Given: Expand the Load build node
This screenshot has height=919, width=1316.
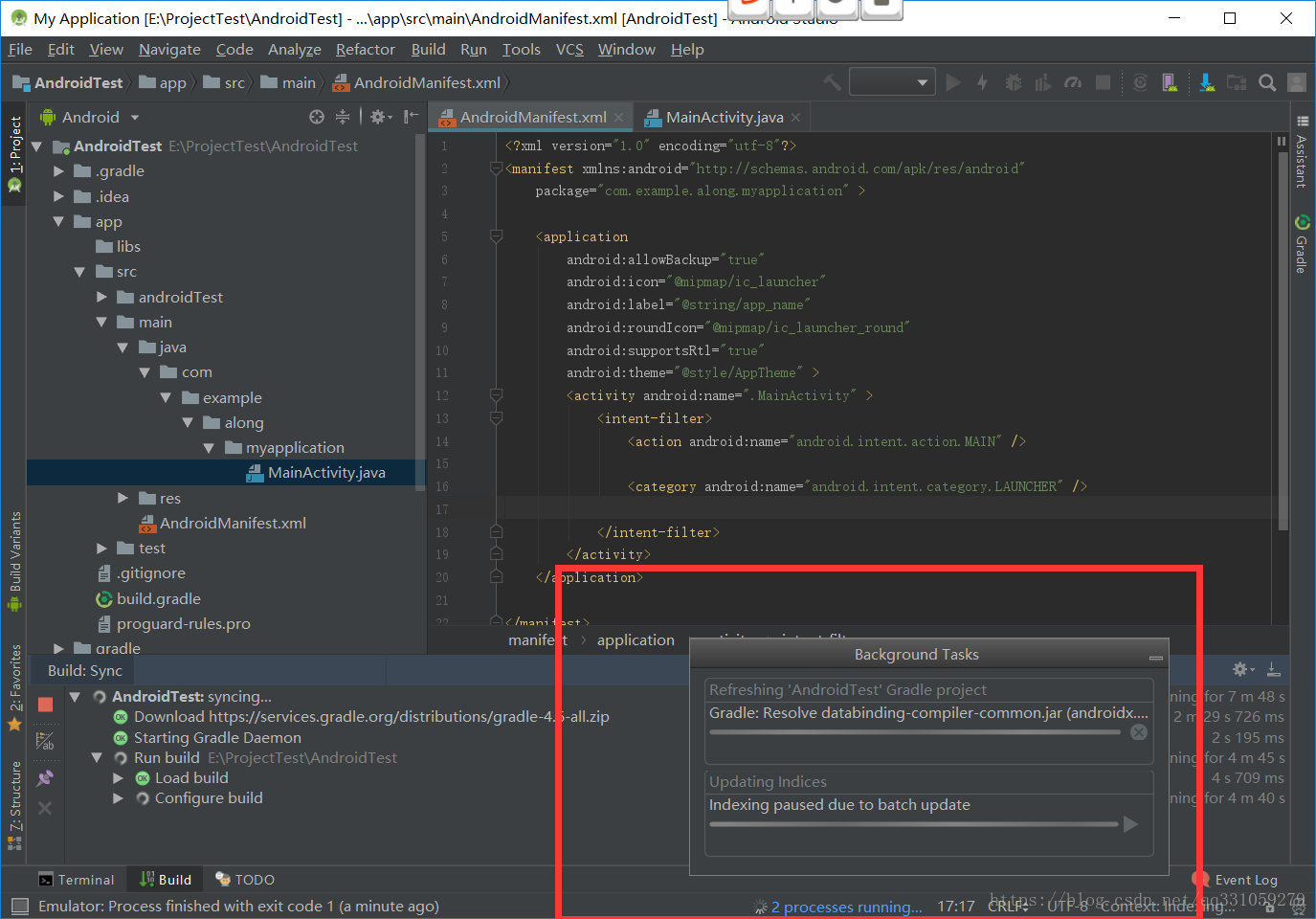Looking at the screenshot, I should click(118, 778).
